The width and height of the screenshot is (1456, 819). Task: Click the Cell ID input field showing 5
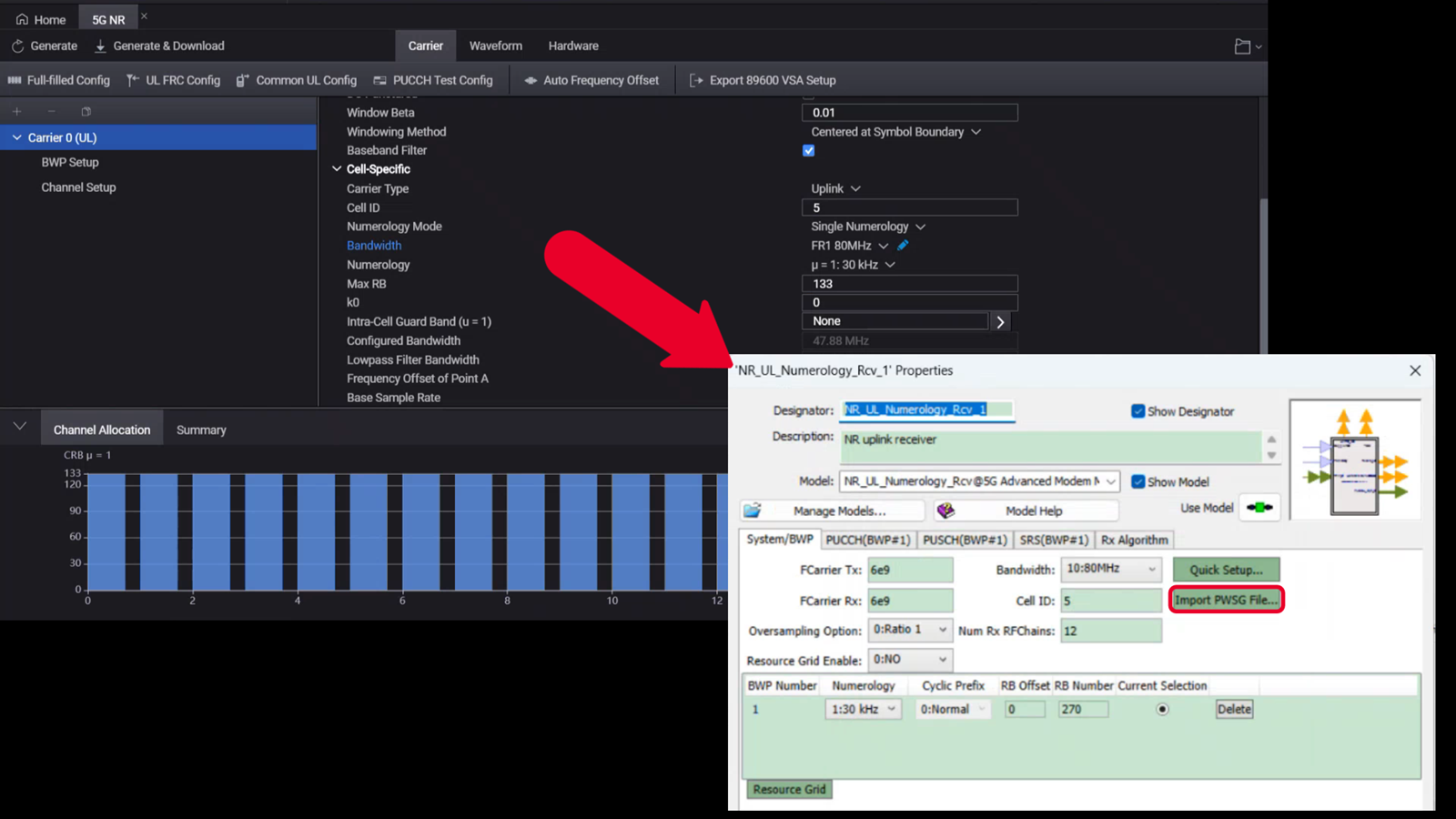[x=1110, y=600]
